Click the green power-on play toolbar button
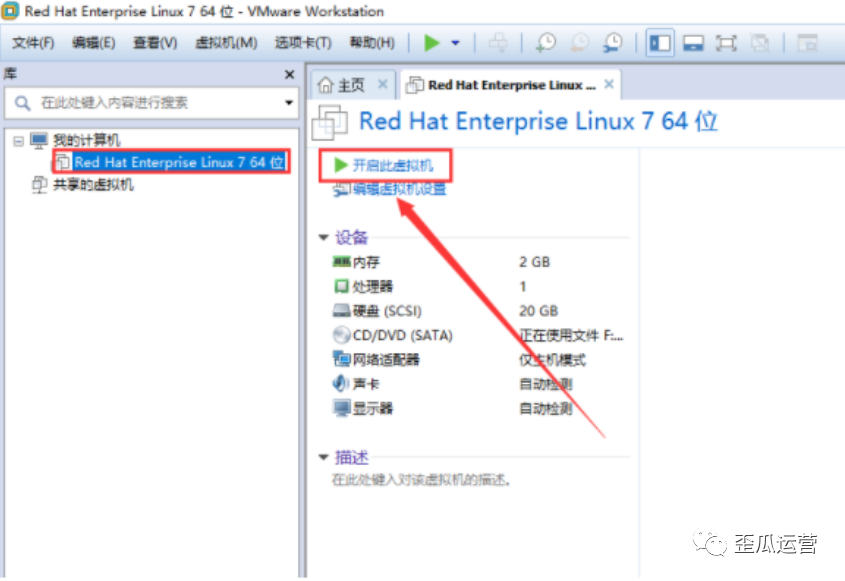Viewport: 845px width, 581px height. pos(432,43)
